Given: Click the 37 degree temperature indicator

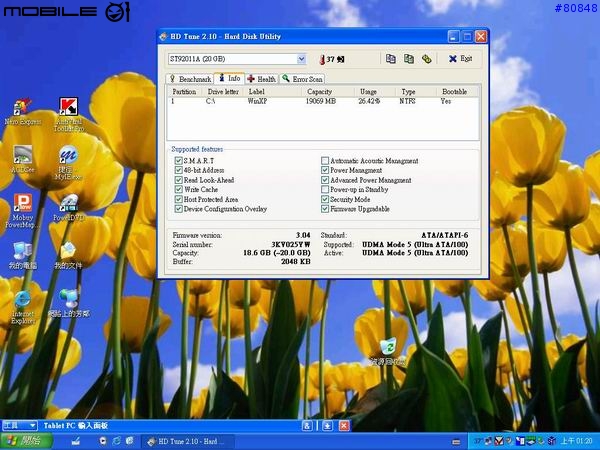Looking at the screenshot, I should (331, 59).
